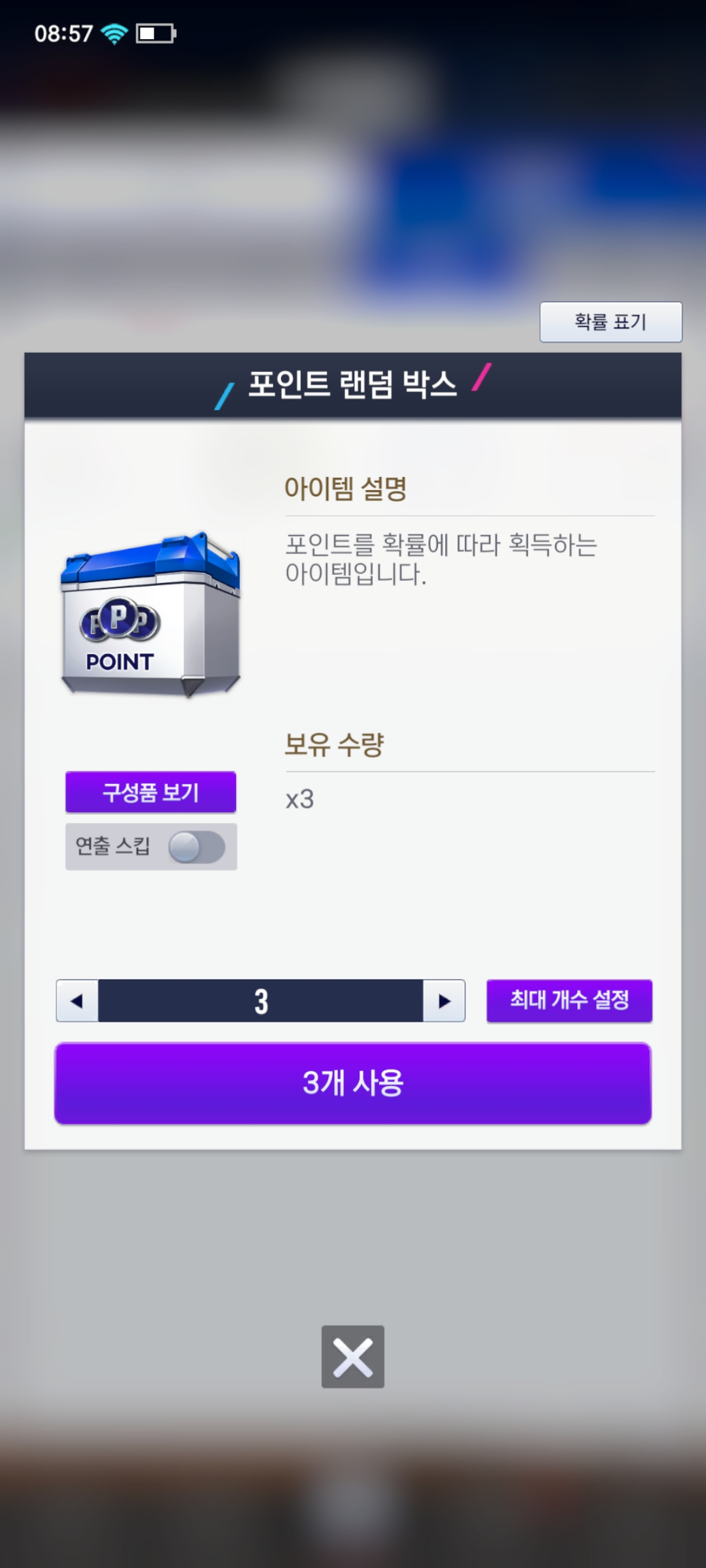
Task: Tap the P coin emblem on box
Action: point(120,619)
